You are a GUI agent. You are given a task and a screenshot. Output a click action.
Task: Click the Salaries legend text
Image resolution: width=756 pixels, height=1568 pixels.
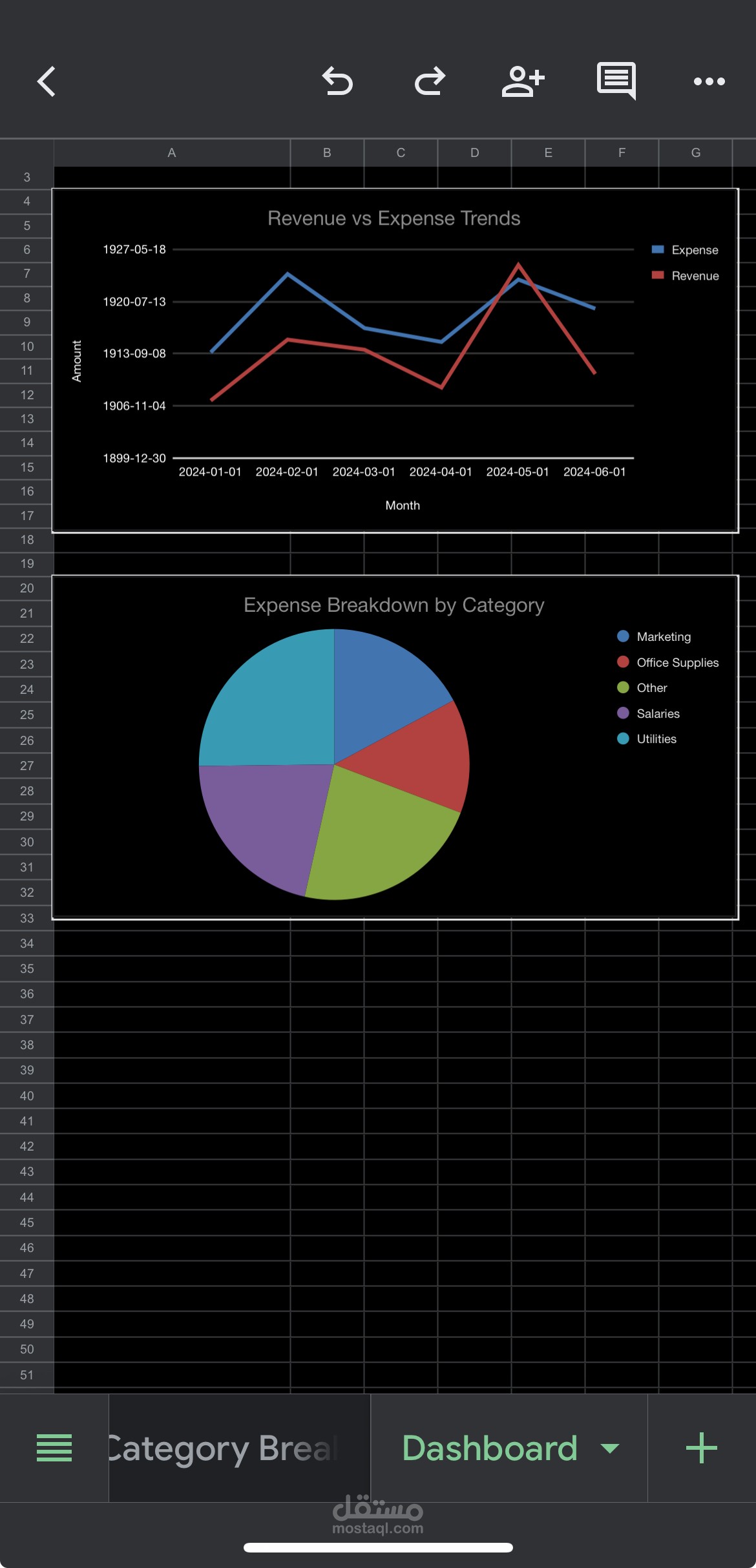[x=658, y=713]
